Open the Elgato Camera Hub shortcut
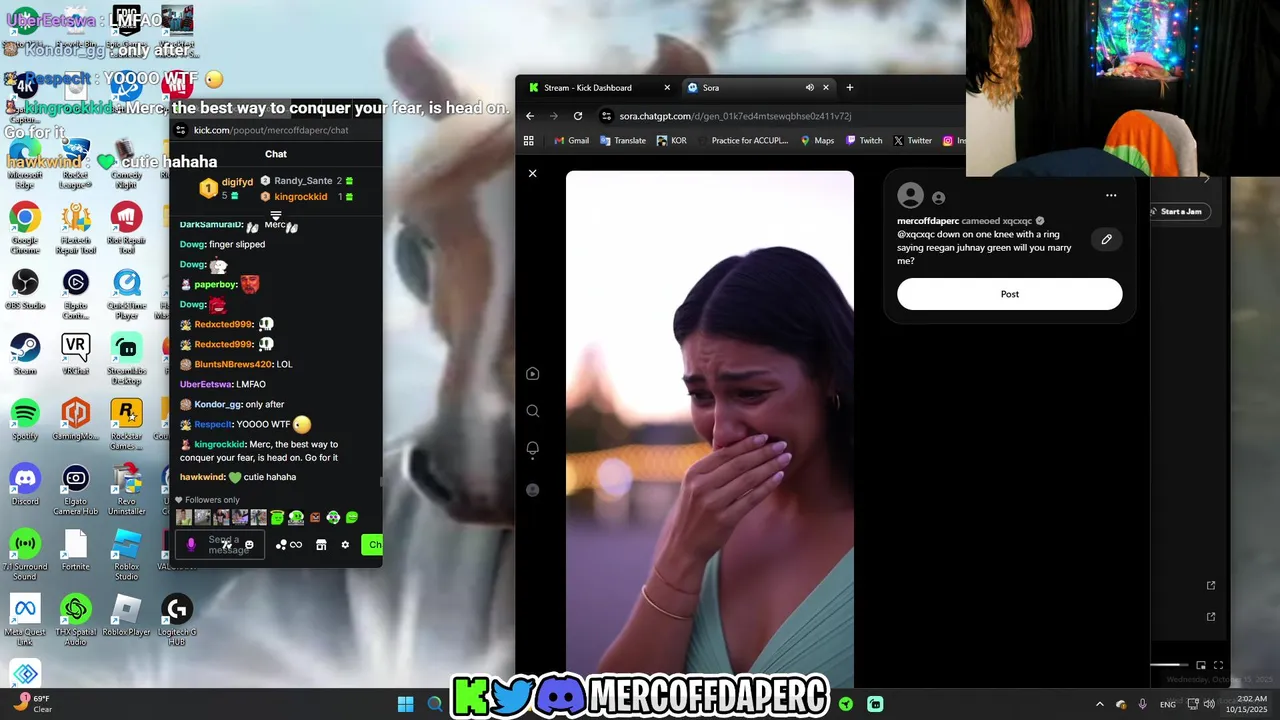 click(76, 490)
